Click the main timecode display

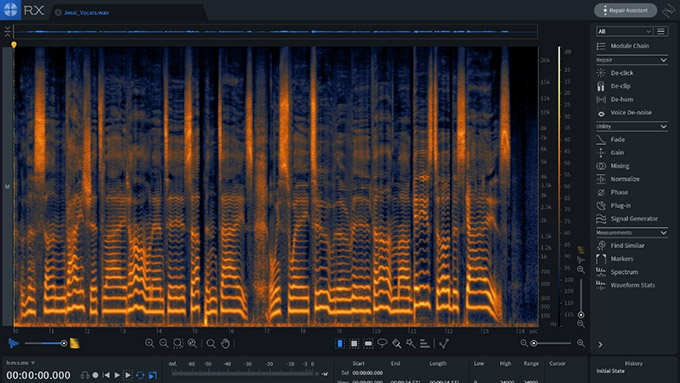pos(38,376)
